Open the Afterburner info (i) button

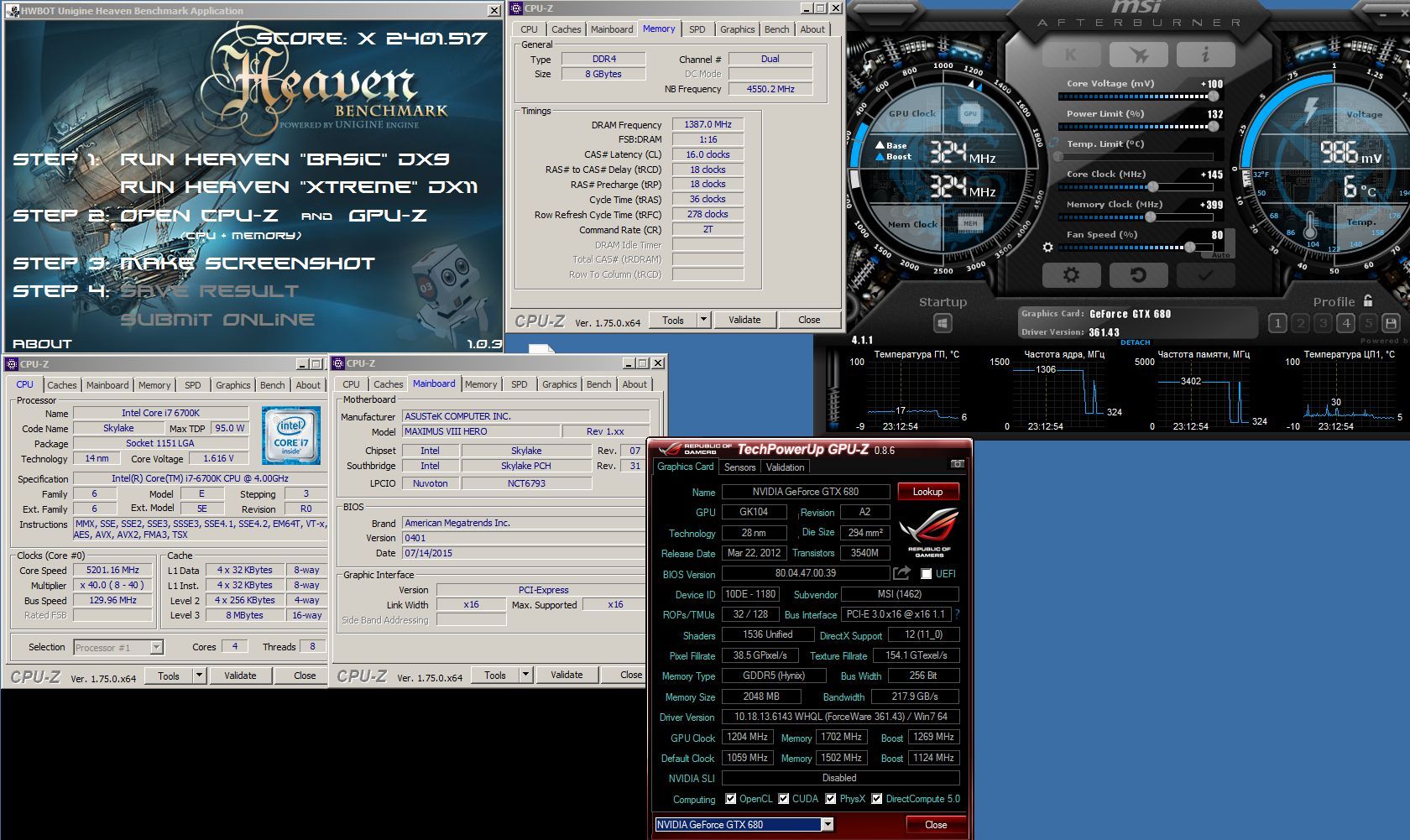1205,54
